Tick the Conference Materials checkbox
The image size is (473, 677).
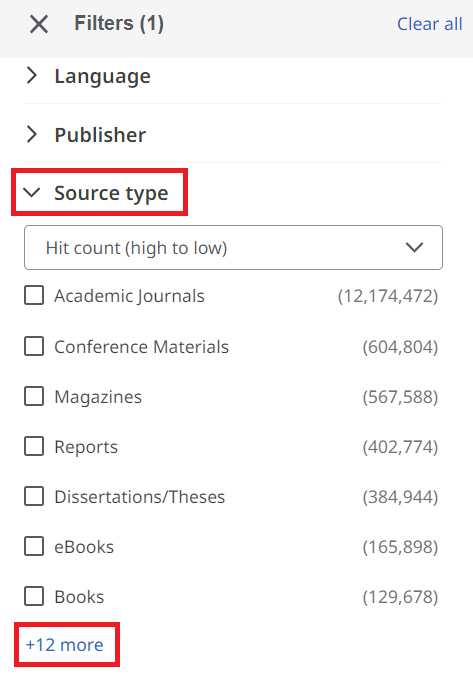pyautogui.click(x=34, y=346)
